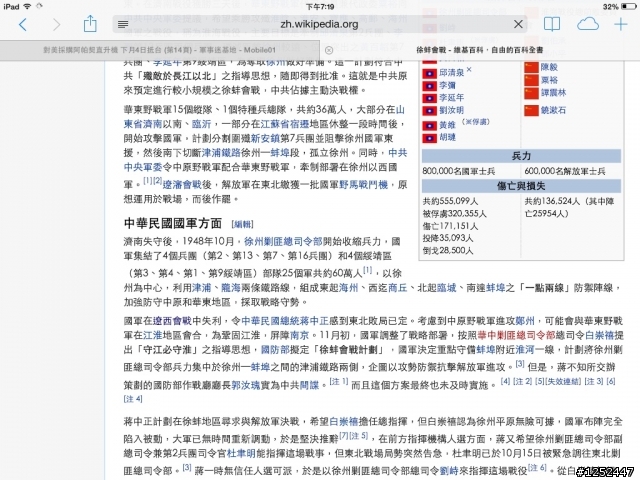Open the 海州 link
The width and height of the screenshot is (640, 480).
[x=348, y=288]
